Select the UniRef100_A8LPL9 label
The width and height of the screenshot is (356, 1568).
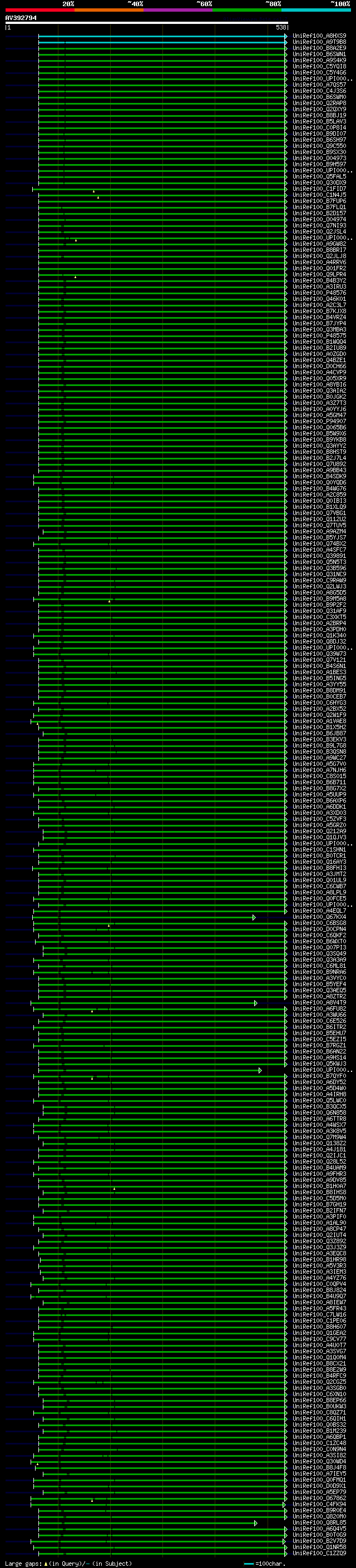coord(319,892)
